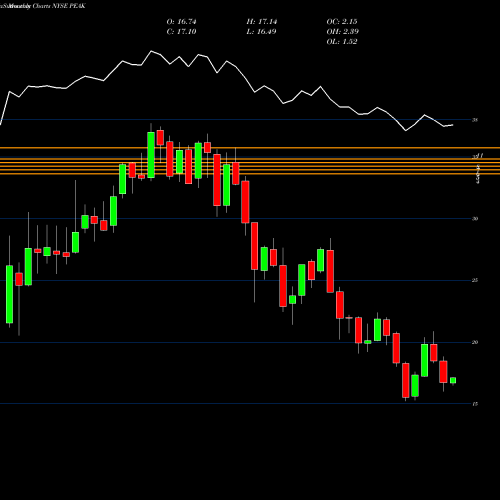The width and height of the screenshot is (500, 500).
Task: Select the open value 'O: 16.74'
Action: point(181,22)
